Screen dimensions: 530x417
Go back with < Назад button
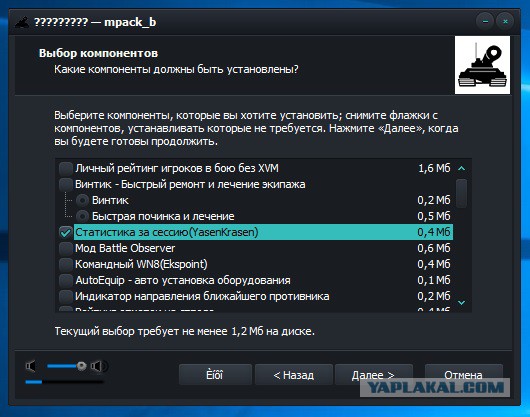click(x=294, y=375)
